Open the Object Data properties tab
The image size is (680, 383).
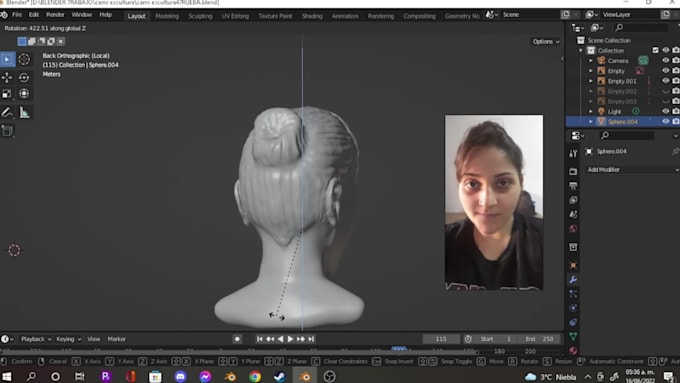[573, 336]
